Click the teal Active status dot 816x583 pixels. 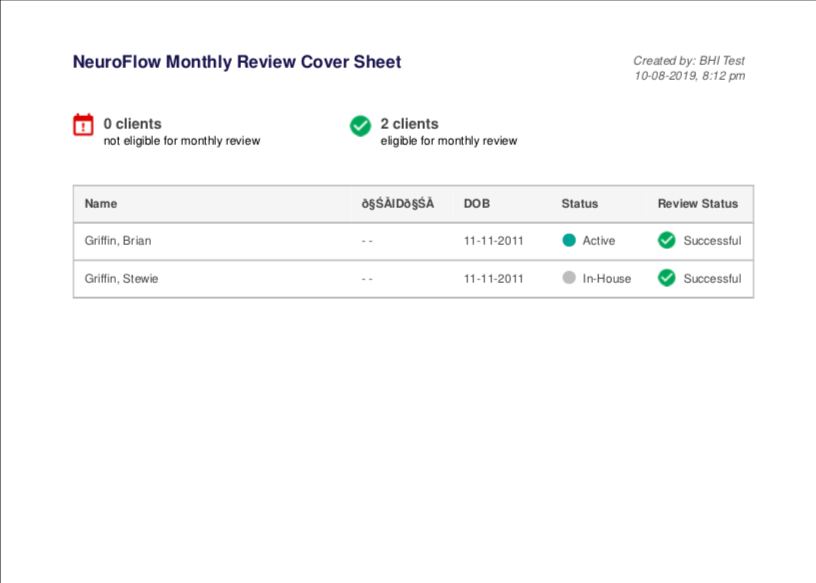coord(569,240)
